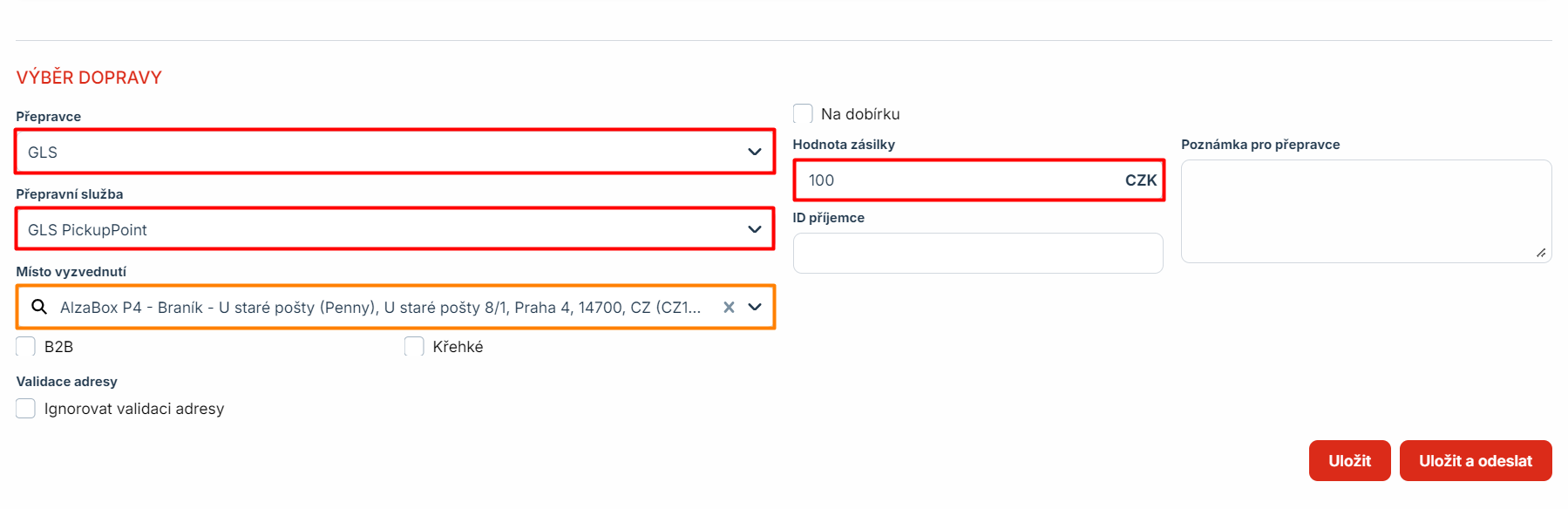
Task: Check the B2B checkbox
Action: coord(26,347)
